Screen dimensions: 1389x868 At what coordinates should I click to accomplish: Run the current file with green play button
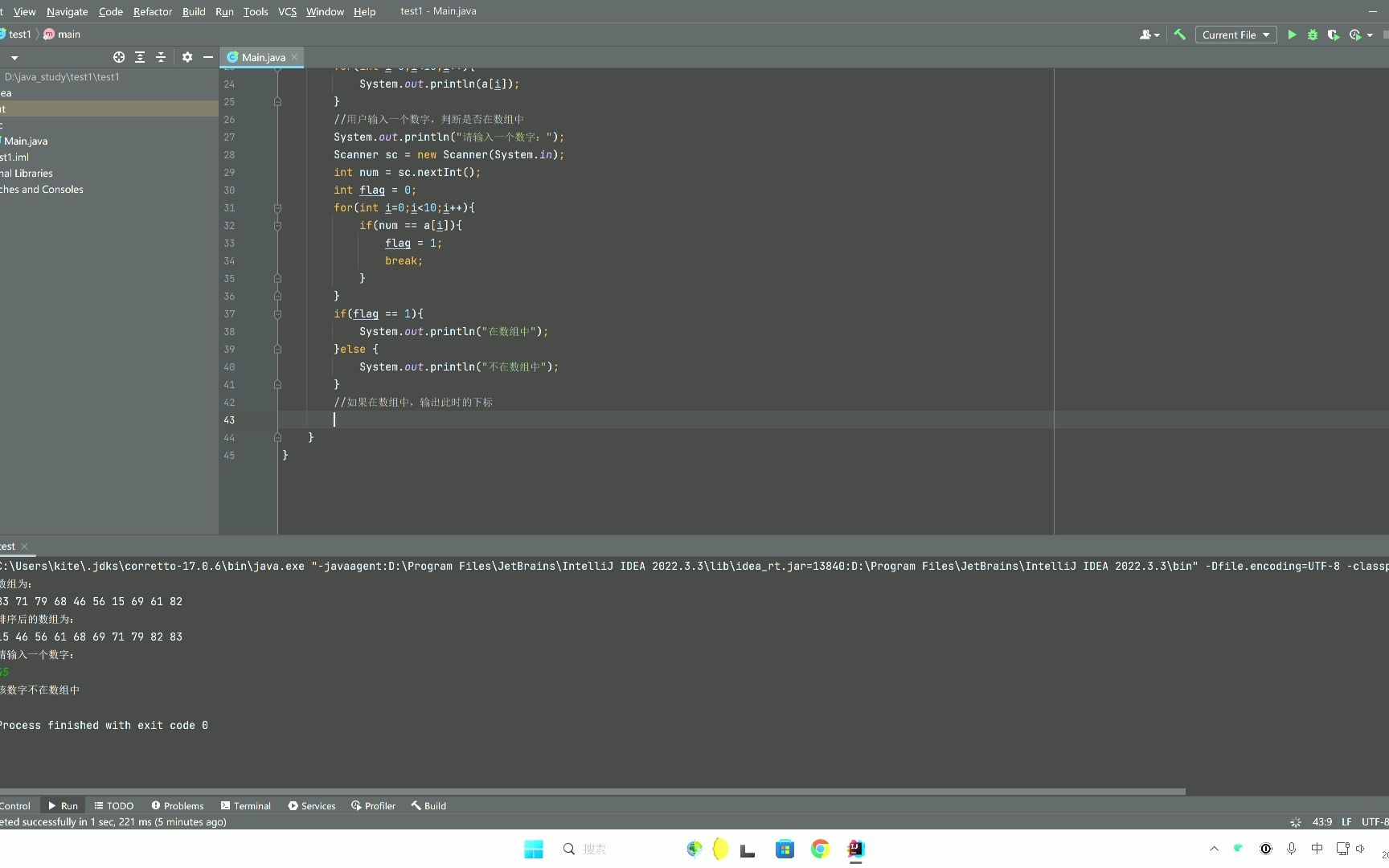[1292, 35]
